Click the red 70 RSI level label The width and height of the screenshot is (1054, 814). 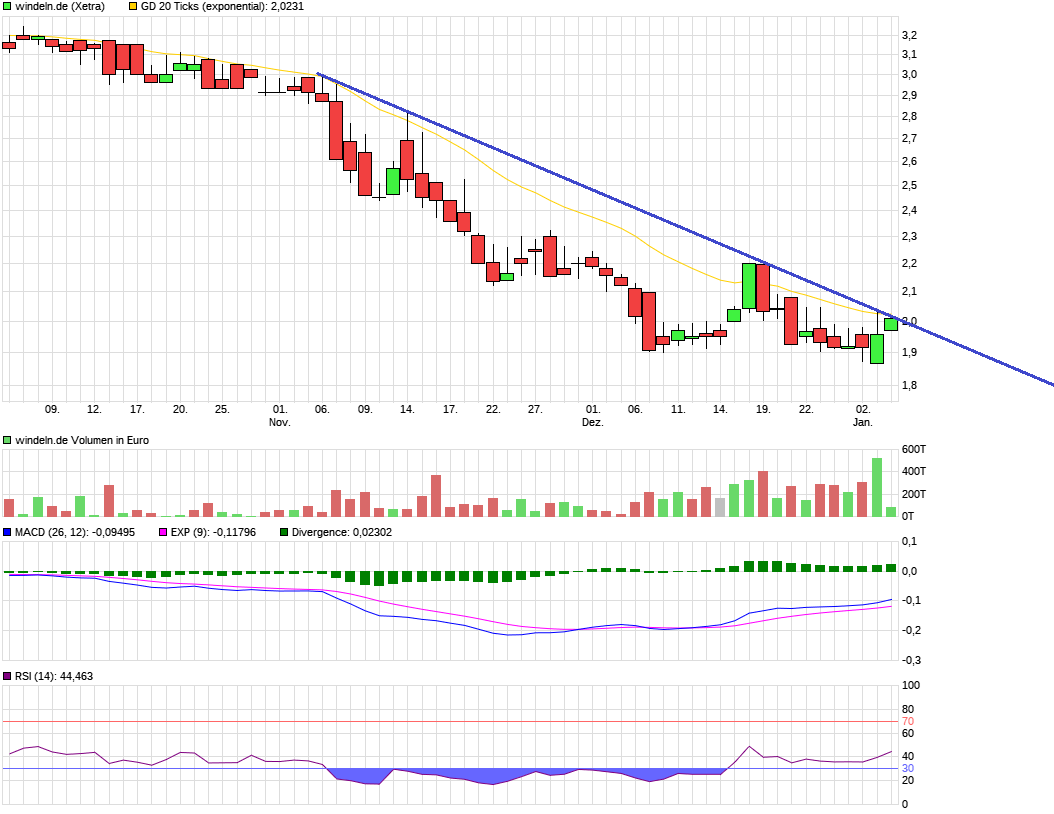(x=908, y=721)
